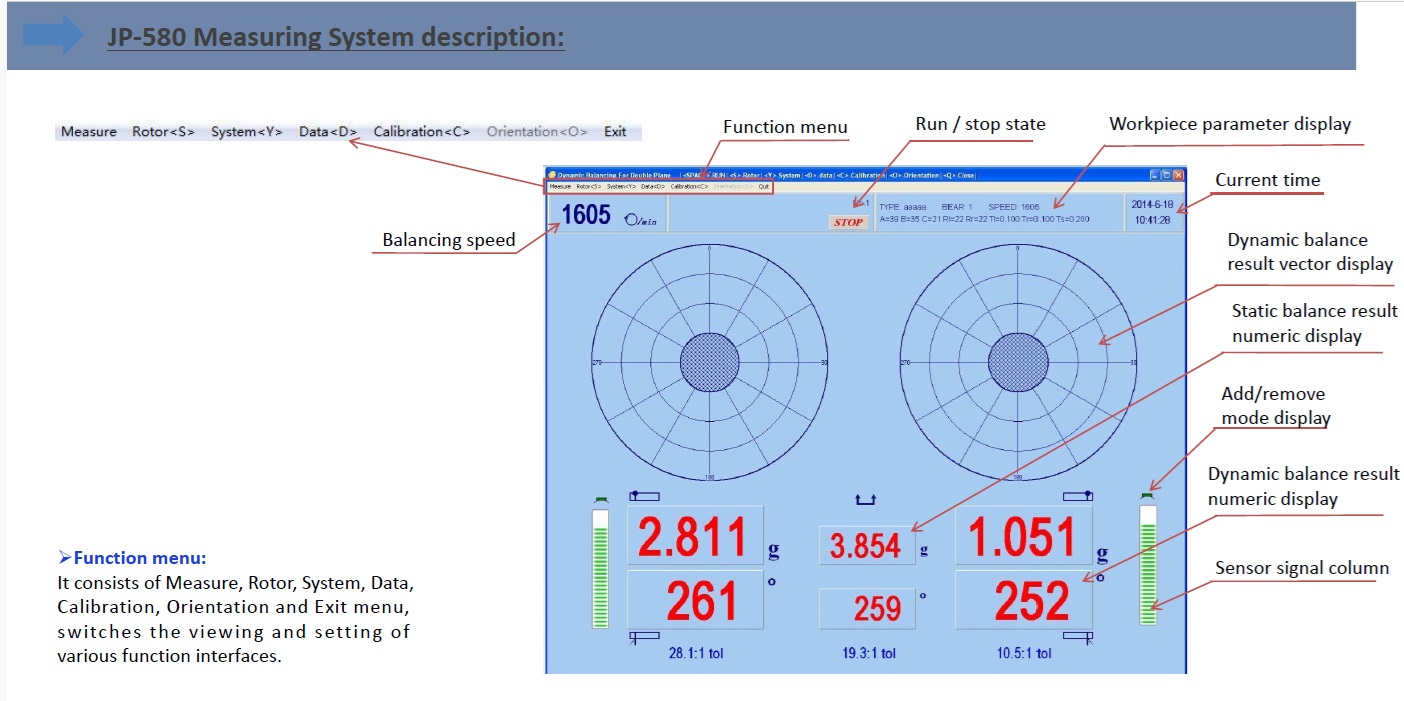Open the Calibration<C> menu in the app window

pyautogui.click(x=688, y=186)
